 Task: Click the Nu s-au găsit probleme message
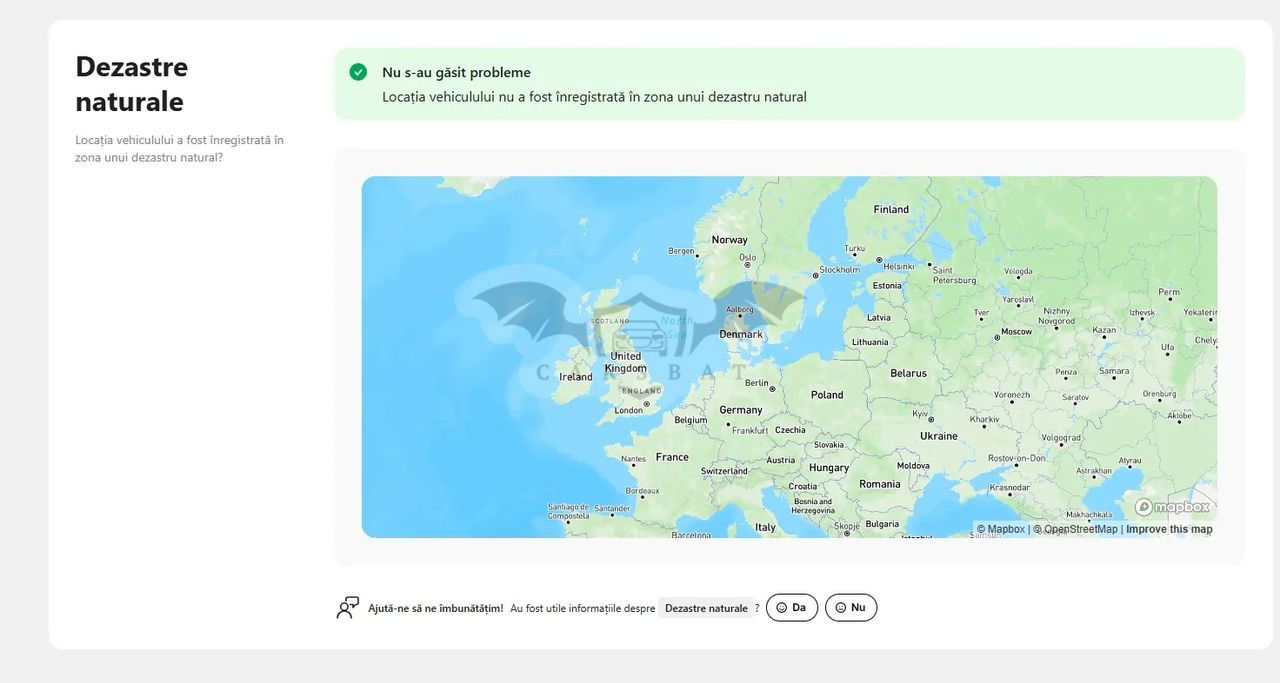(x=456, y=72)
